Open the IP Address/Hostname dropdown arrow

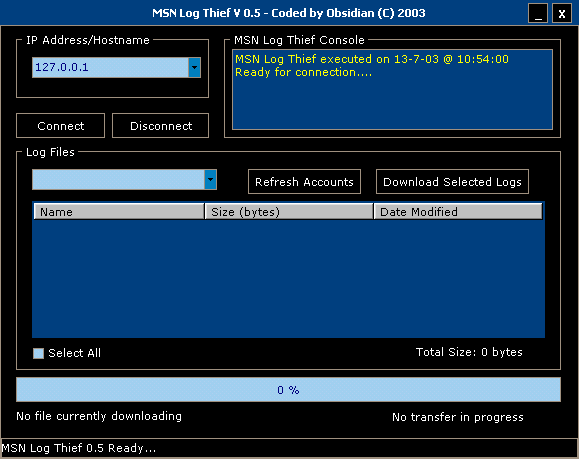tap(195, 68)
